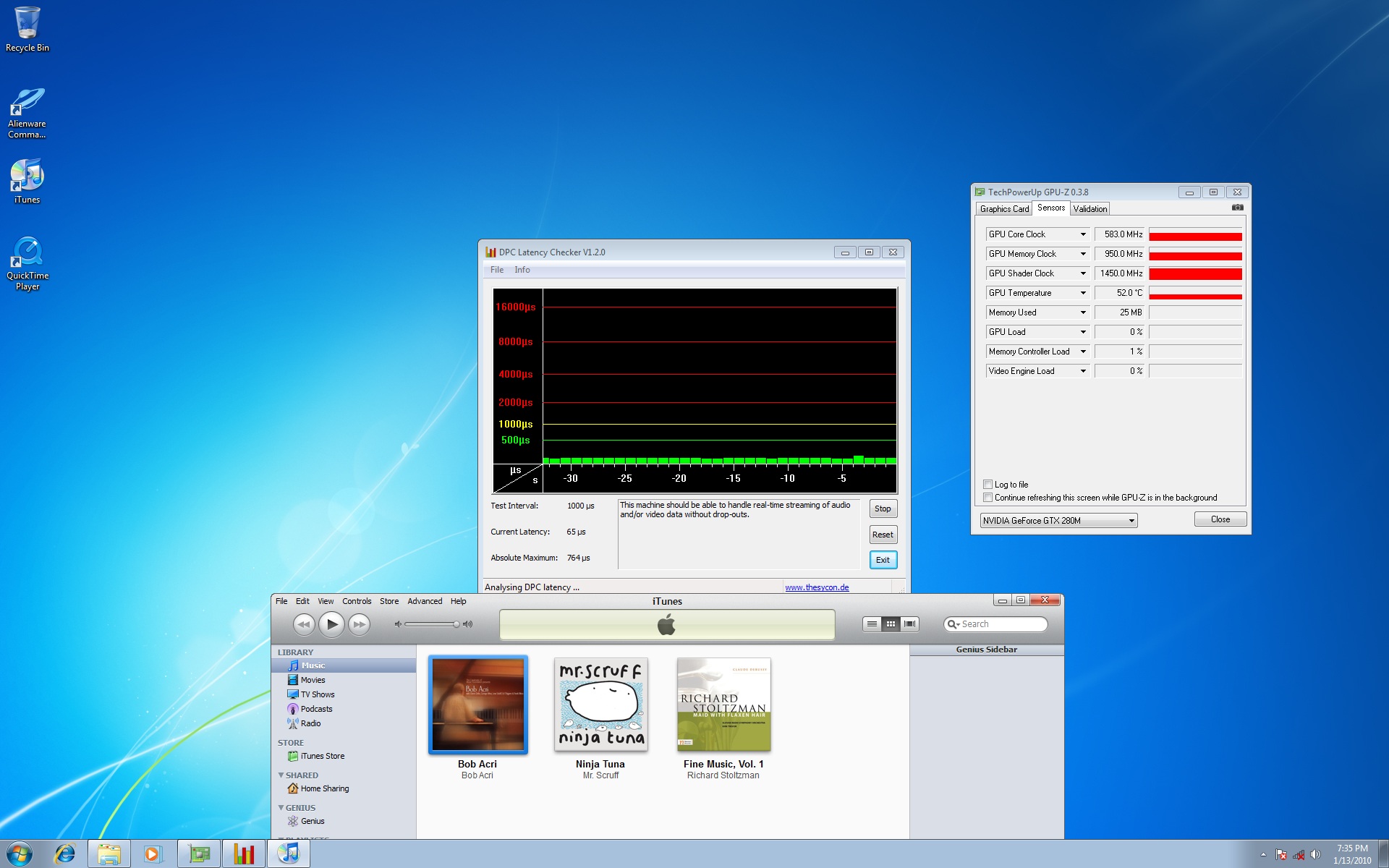
Task: Open the View menu in iTunes
Action: (x=326, y=601)
